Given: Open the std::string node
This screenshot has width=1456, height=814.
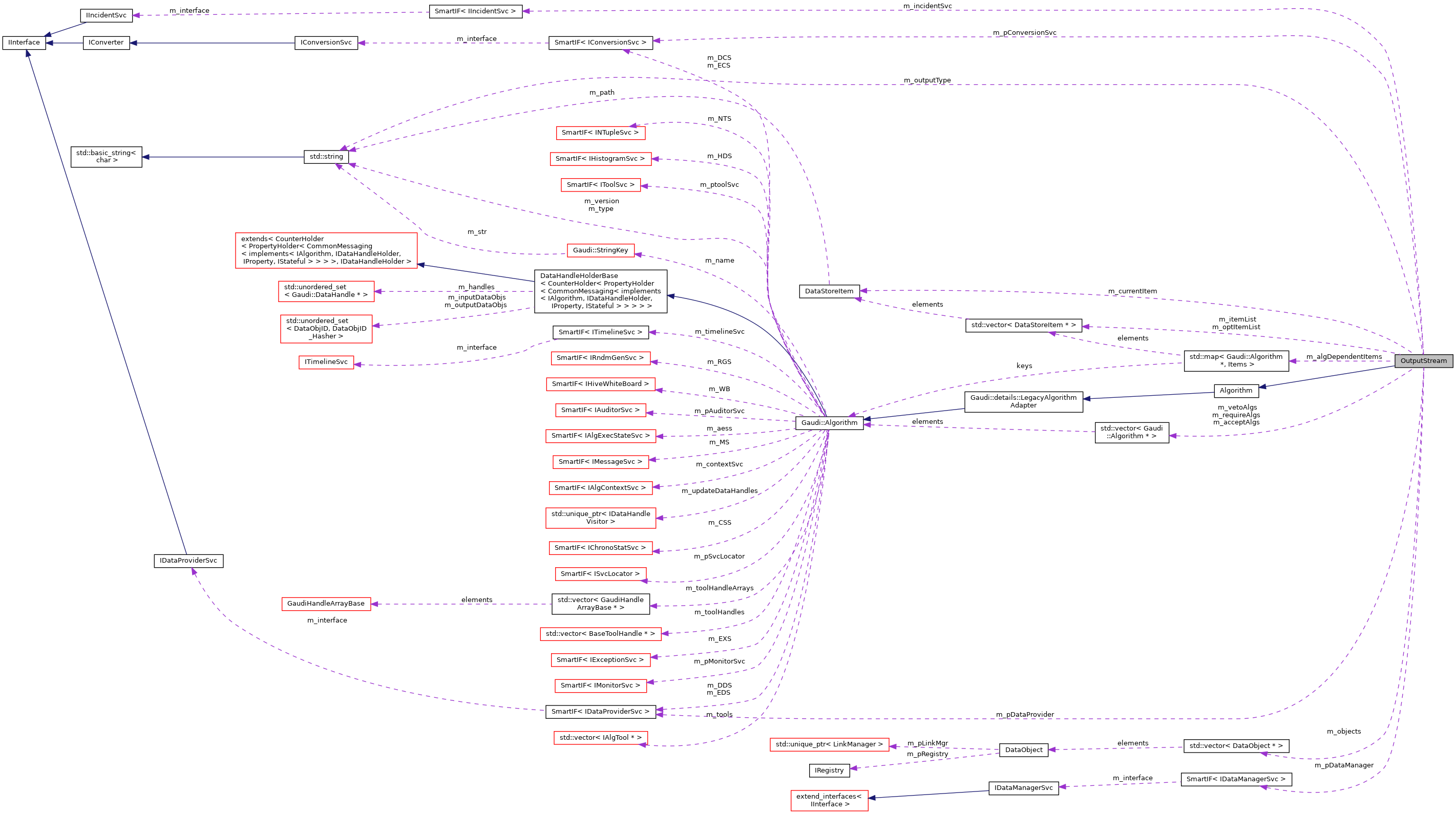Looking at the screenshot, I should point(327,157).
